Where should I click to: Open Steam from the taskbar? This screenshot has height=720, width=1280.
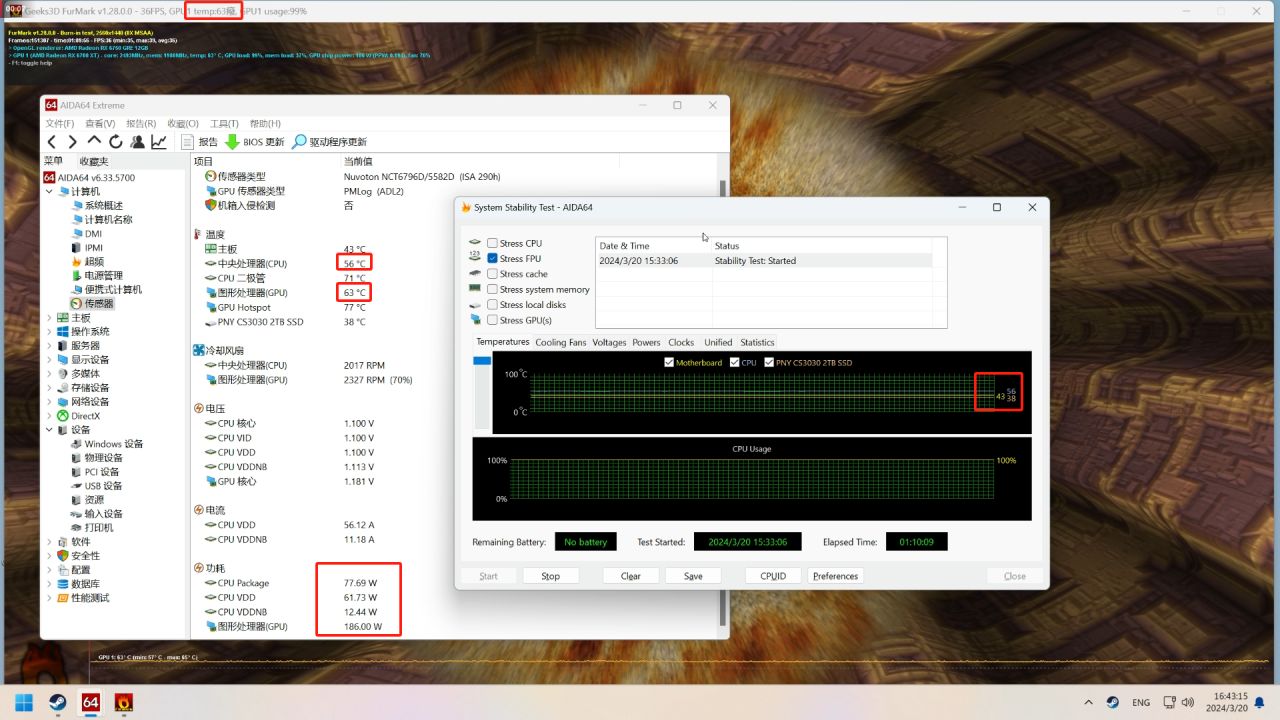[57, 702]
